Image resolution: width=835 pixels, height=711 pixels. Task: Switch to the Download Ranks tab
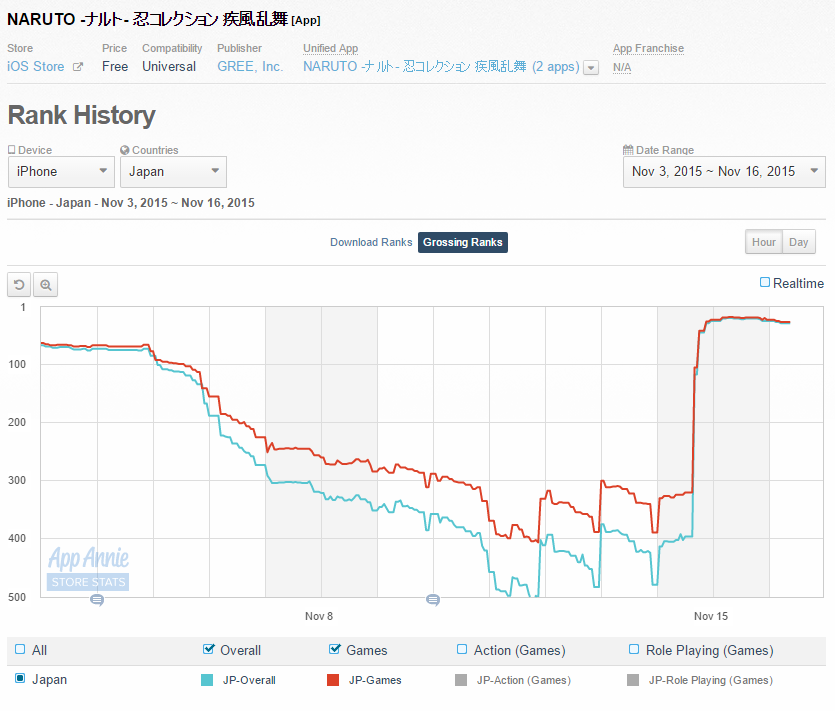point(371,242)
